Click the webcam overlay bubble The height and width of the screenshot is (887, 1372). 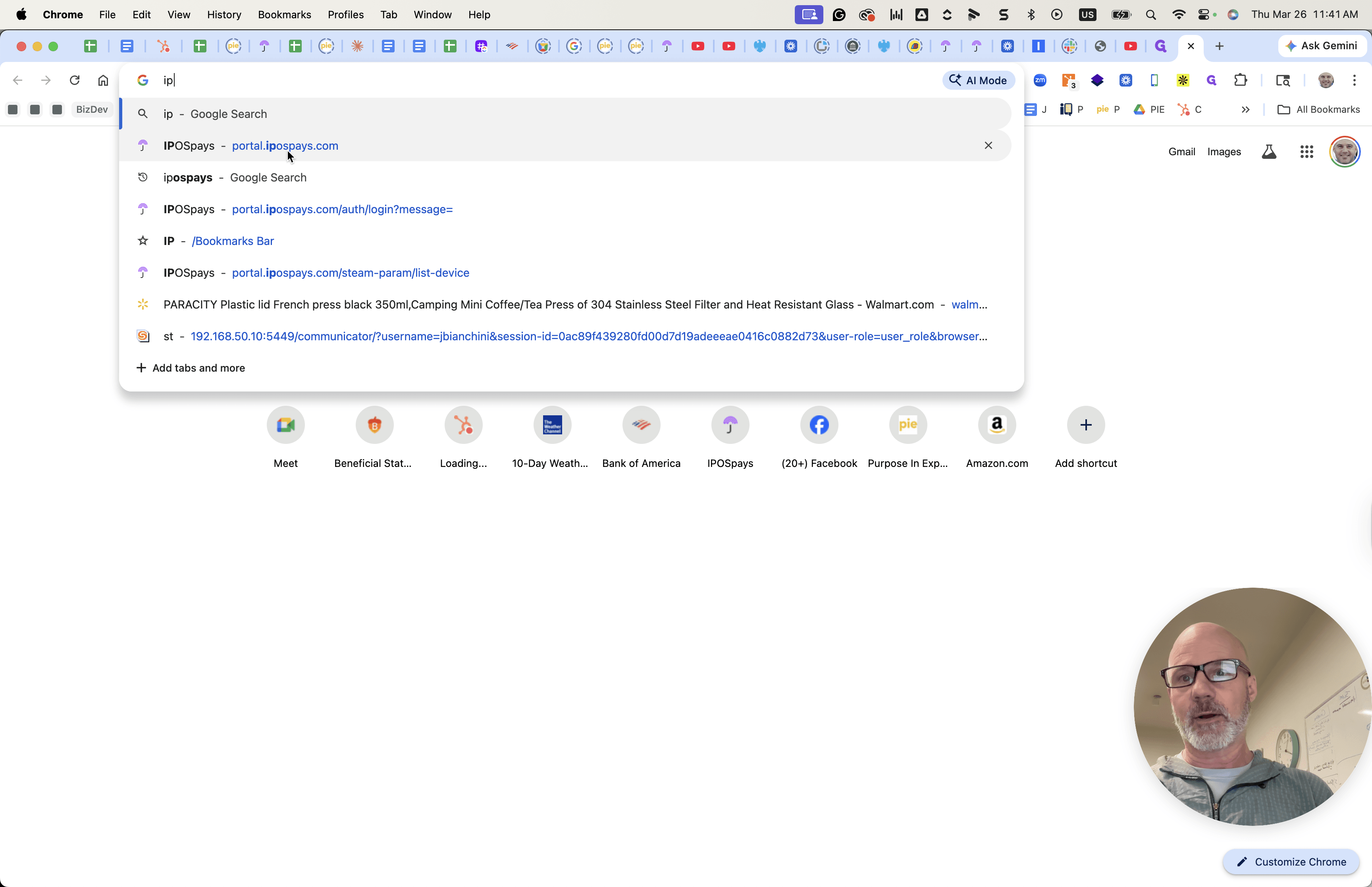pos(1252,706)
